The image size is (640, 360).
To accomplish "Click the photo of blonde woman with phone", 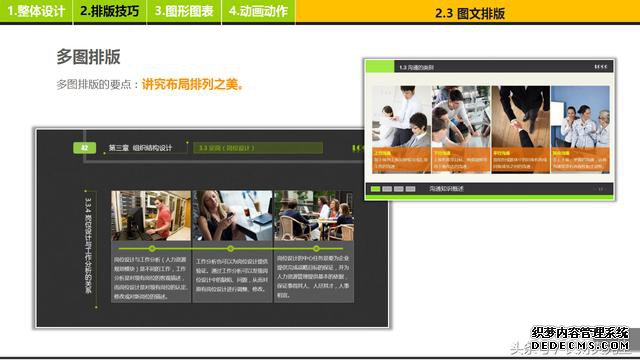I will click(x=232, y=216).
